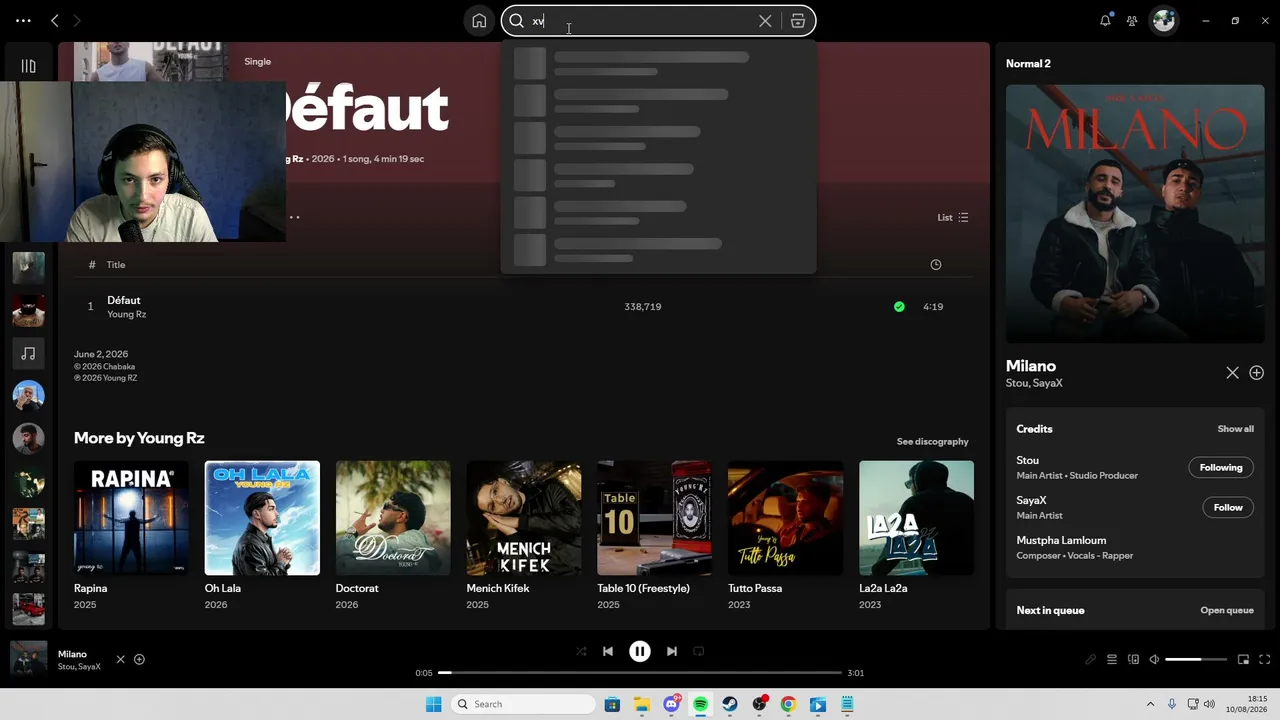
Task: Enter full screen player
Action: point(1265,660)
